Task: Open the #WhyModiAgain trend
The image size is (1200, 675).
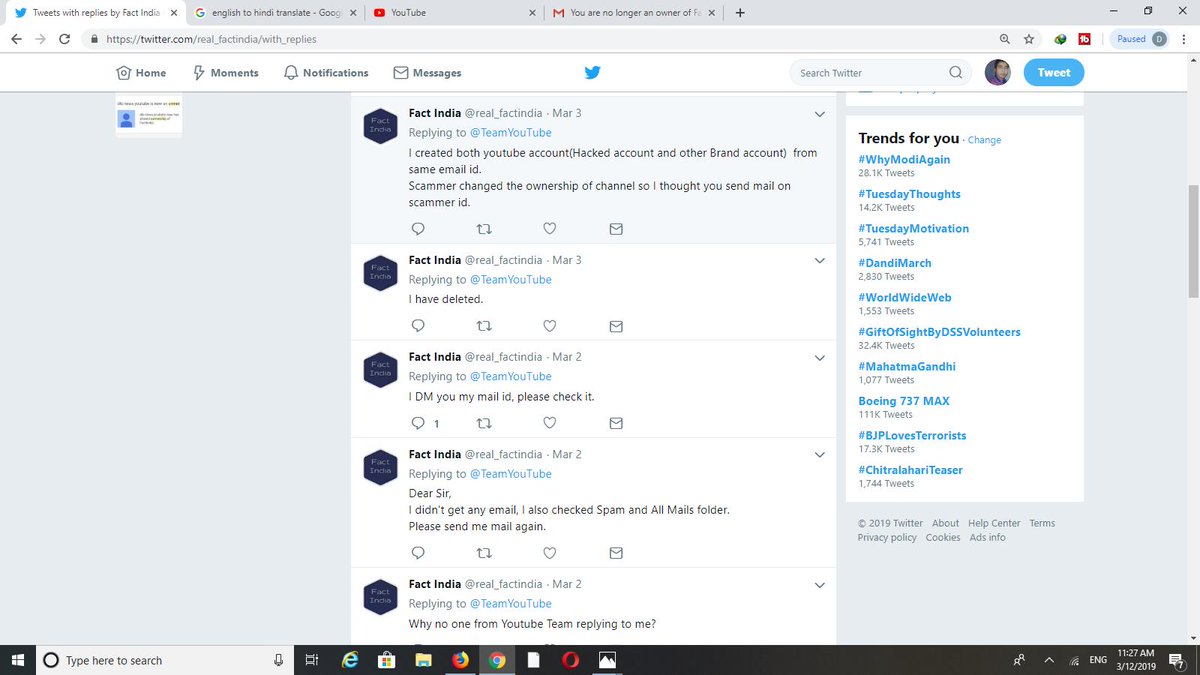Action: 904,159
